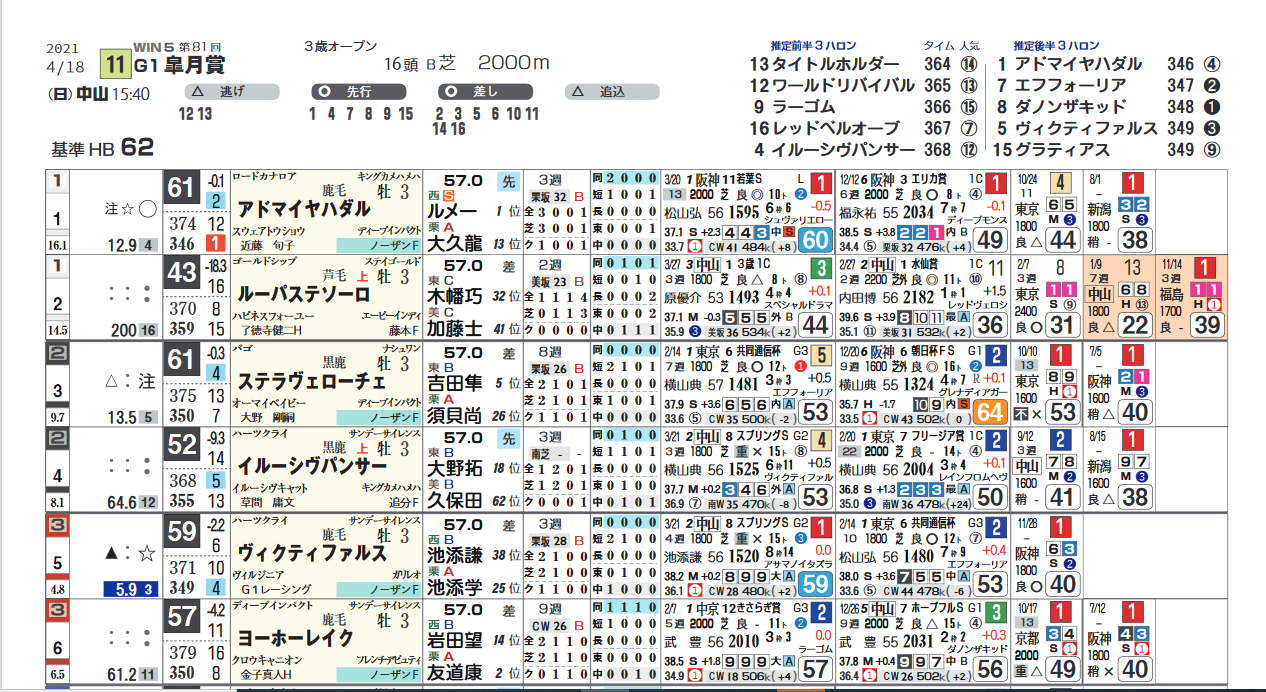Image resolution: width=1266 pixels, height=692 pixels.
Task: Click jockey name 池添謙
Action: [454, 555]
